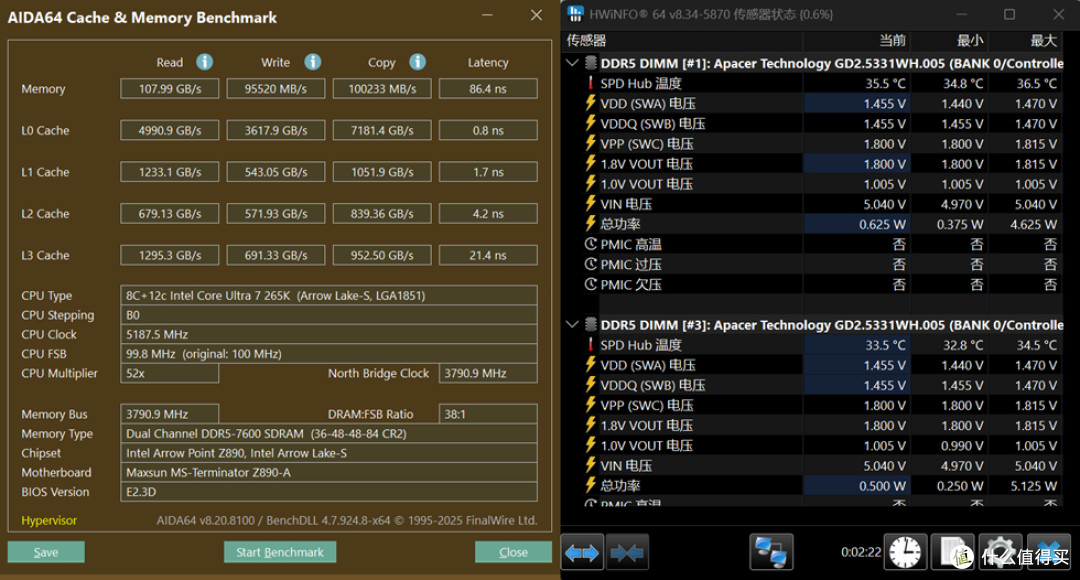Click the Copy info icon in AIDA64
This screenshot has height=580, width=1080.
[x=417, y=62]
